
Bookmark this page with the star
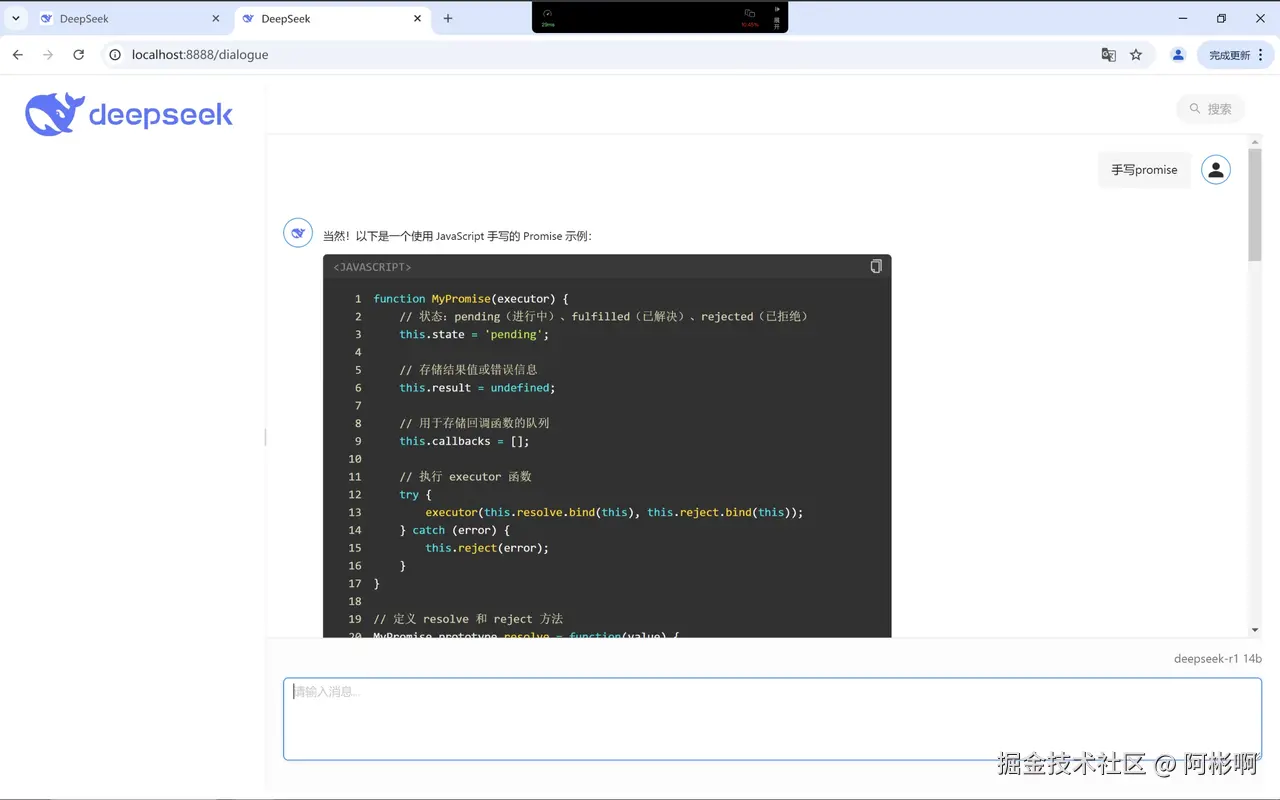1136,55
